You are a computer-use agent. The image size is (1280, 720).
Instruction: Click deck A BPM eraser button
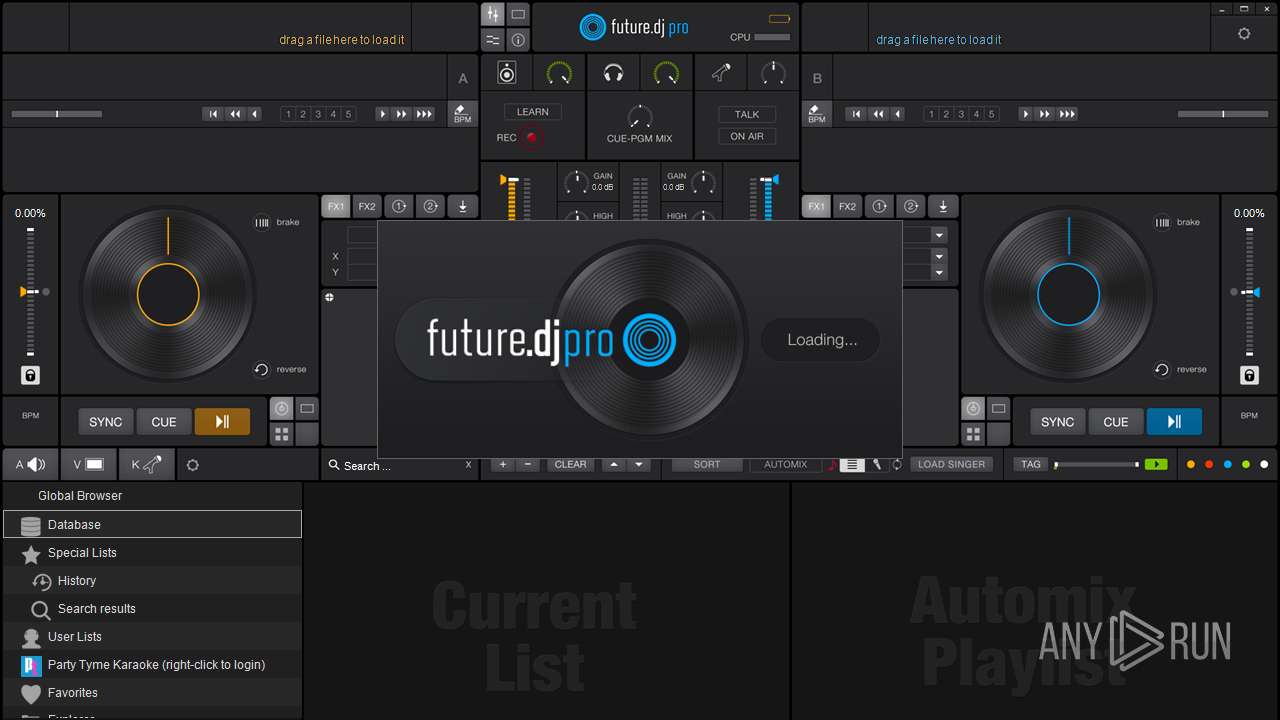pos(461,113)
